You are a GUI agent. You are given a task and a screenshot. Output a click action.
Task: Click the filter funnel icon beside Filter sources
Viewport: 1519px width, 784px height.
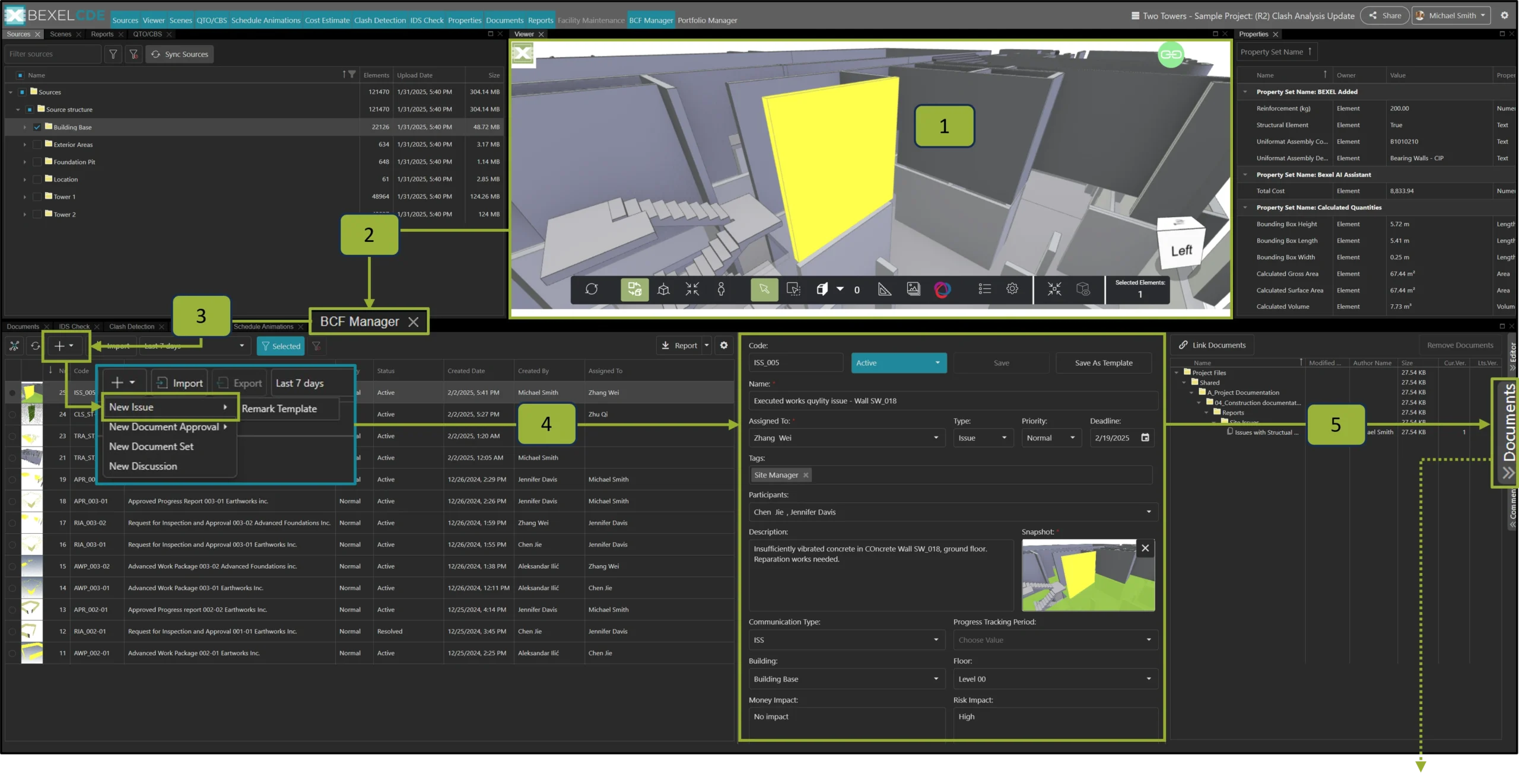coord(113,54)
